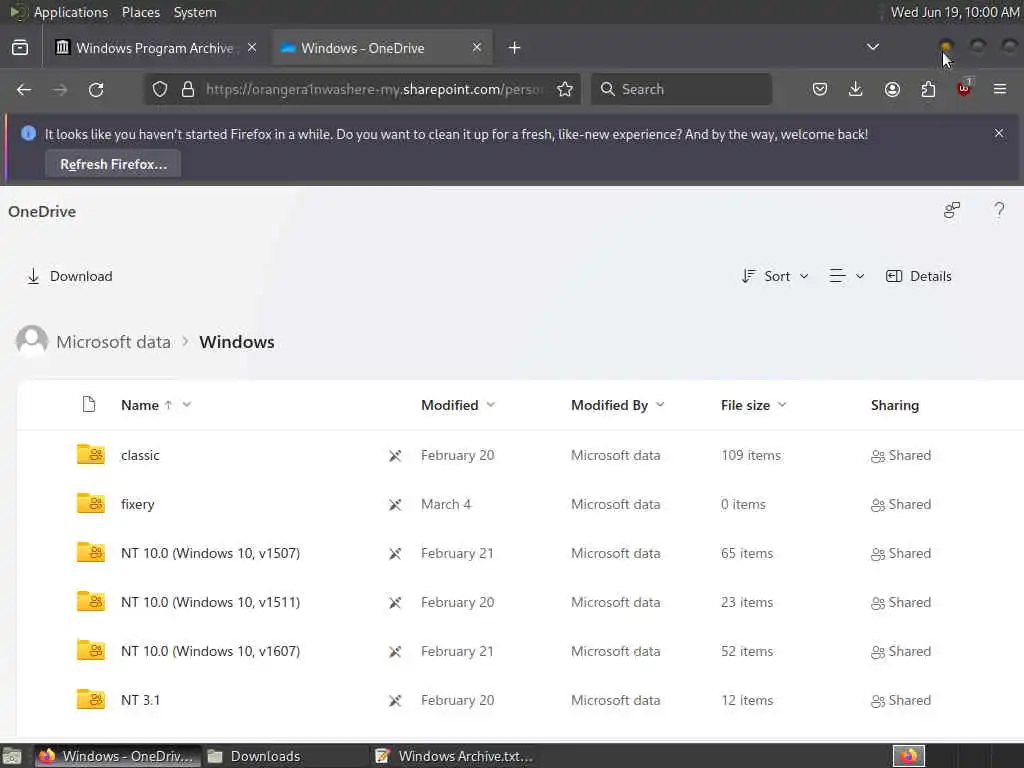Close the Windows Program Archive tab
This screenshot has height=768, width=1024.
click(252, 48)
